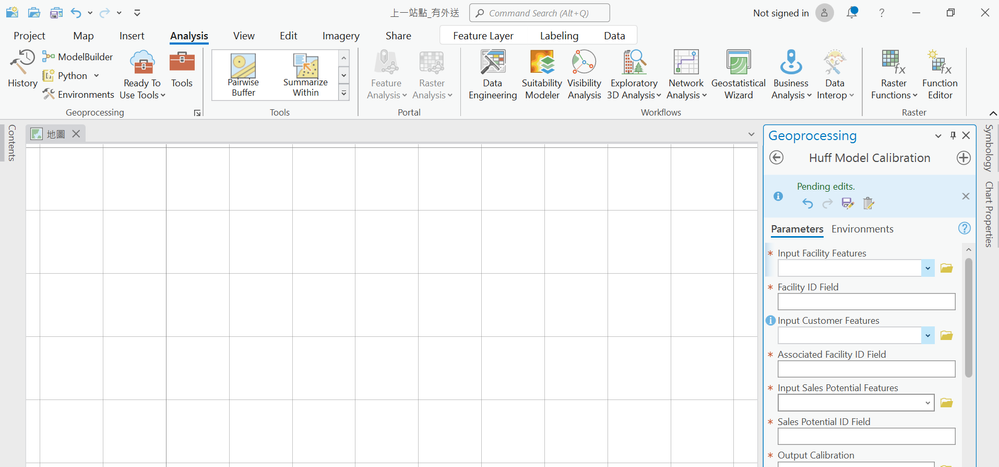
Task: Save pending edits icon
Action: [847, 203]
